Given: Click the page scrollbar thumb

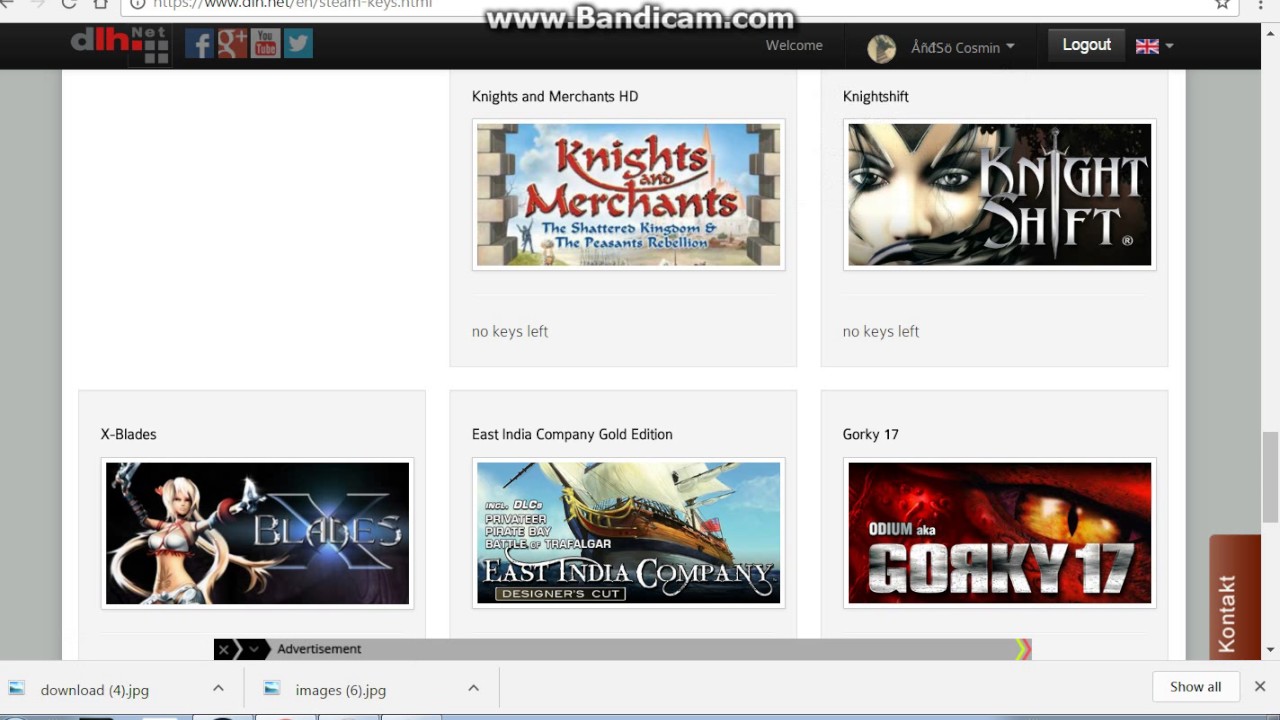Looking at the screenshot, I should click(1271, 477).
